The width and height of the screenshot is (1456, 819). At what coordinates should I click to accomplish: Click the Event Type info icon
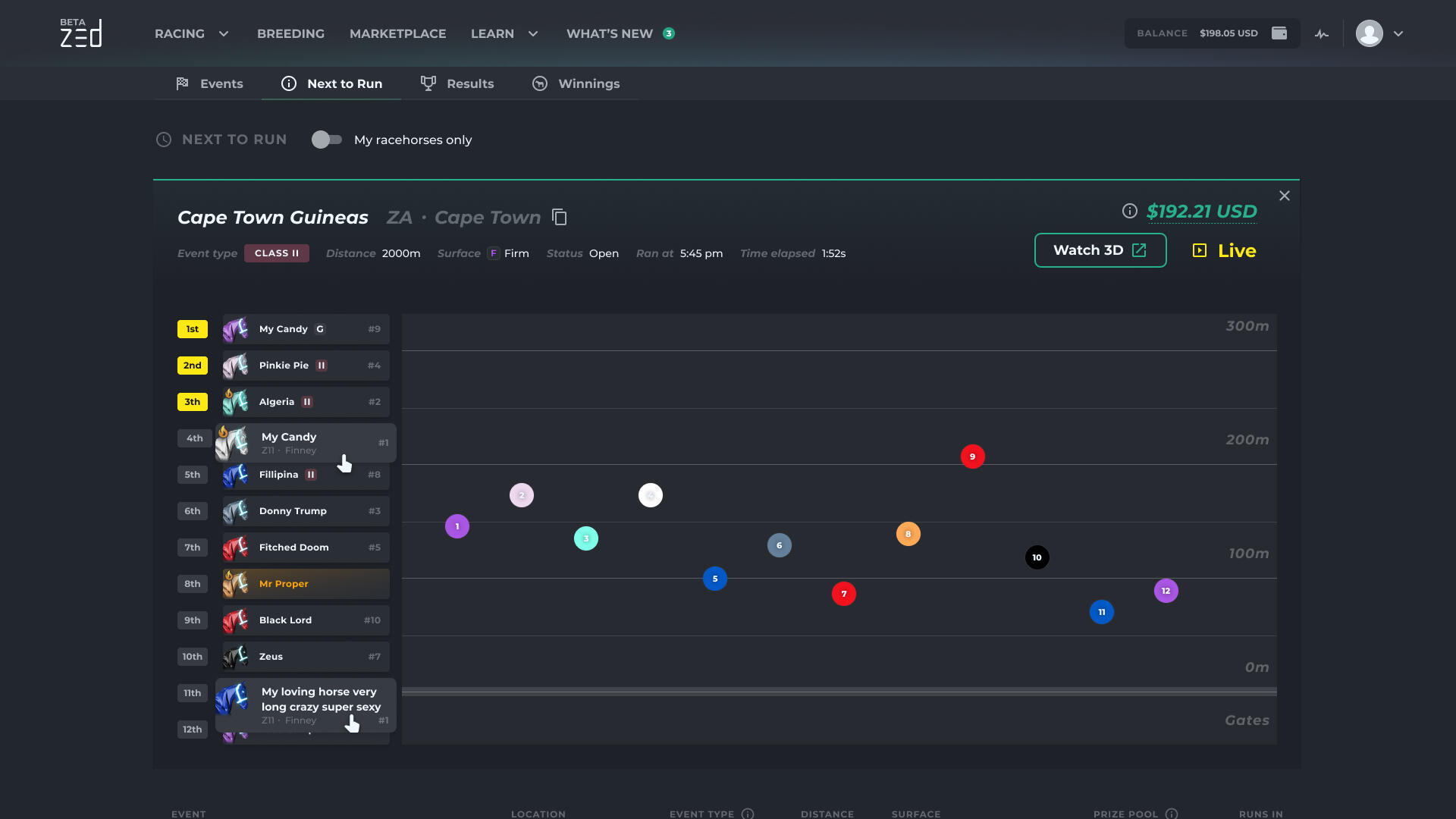[x=748, y=814]
